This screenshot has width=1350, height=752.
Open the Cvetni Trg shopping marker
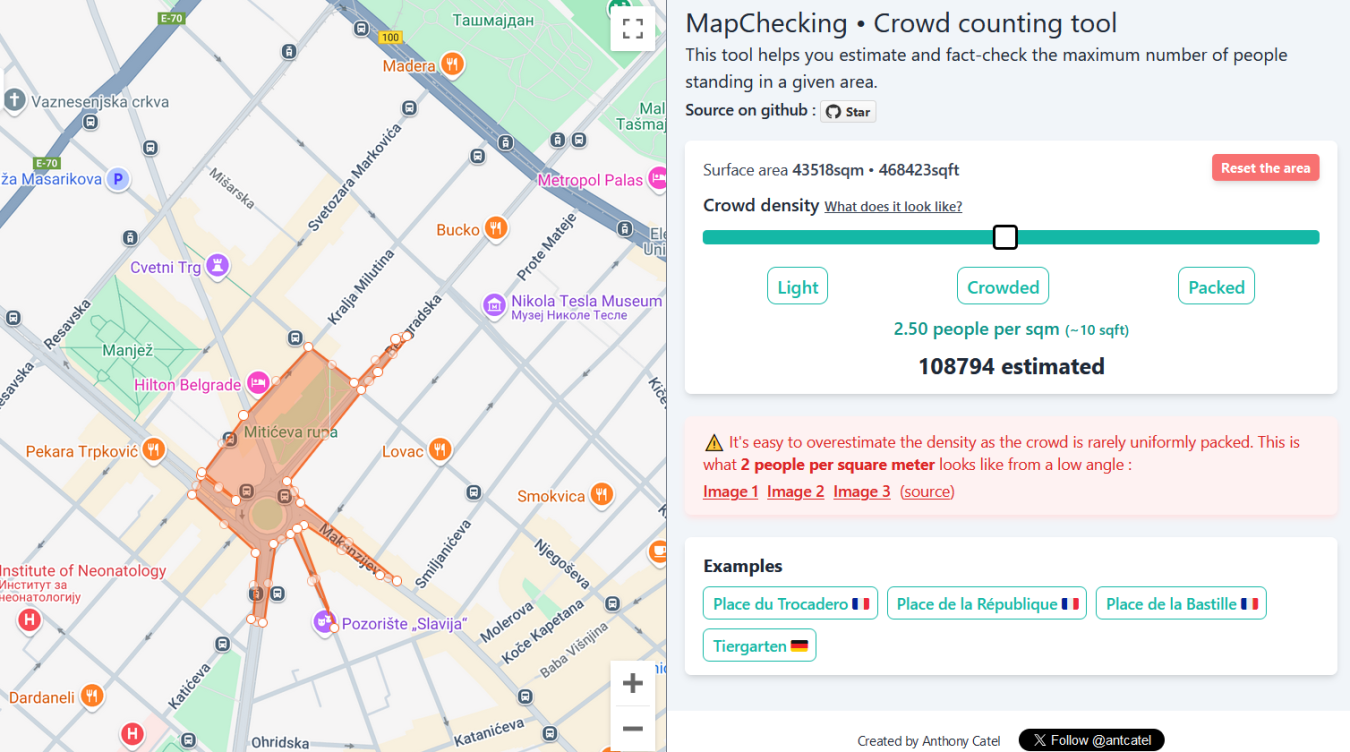(x=218, y=266)
